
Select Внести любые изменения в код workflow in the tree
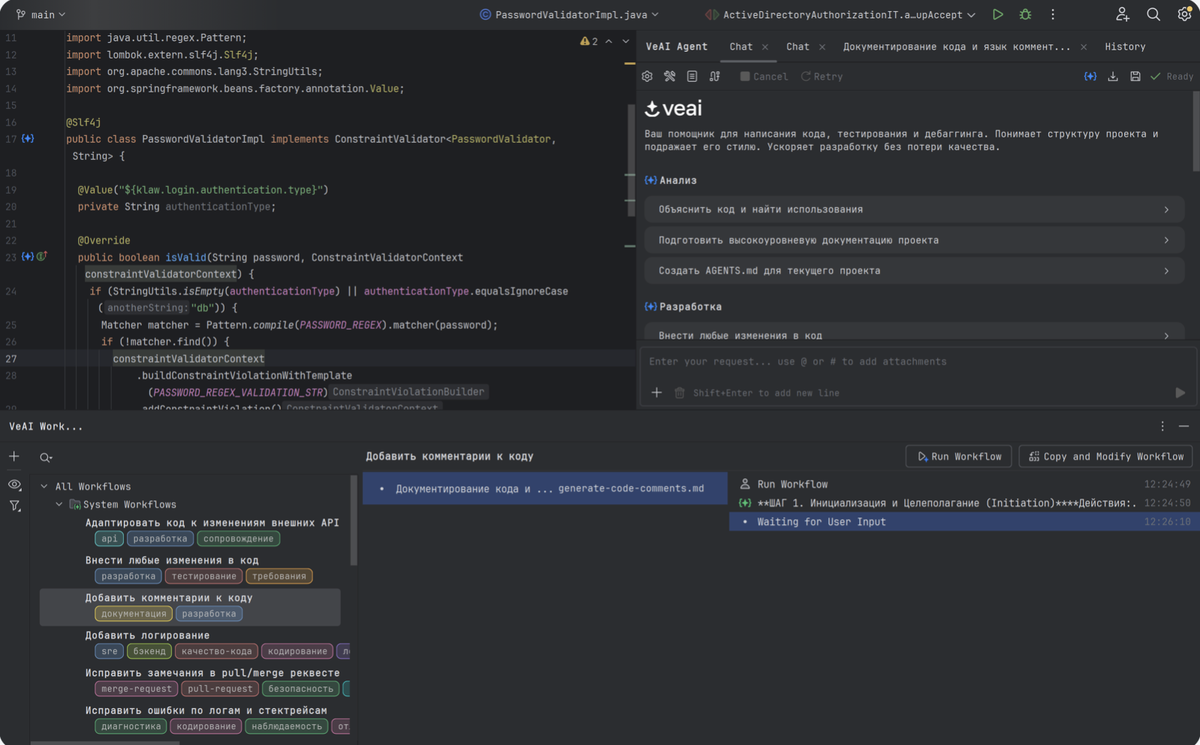click(x=172, y=561)
